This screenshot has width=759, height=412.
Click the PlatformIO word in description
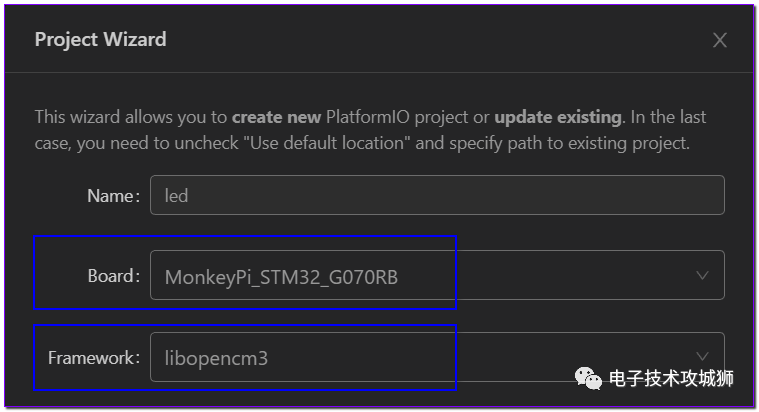[x=367, y=117]
